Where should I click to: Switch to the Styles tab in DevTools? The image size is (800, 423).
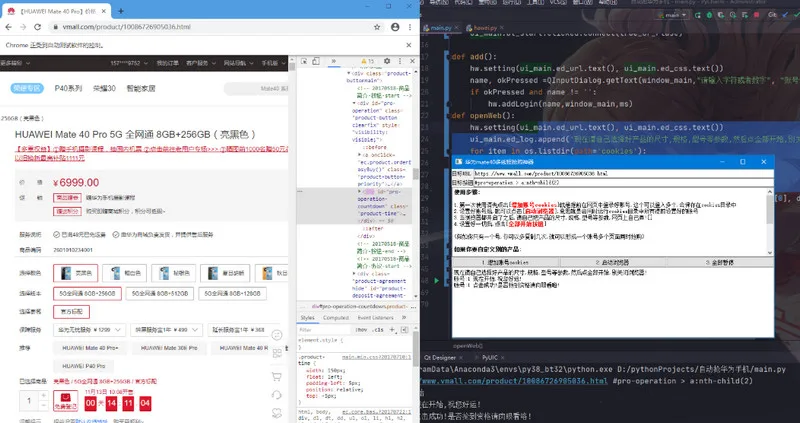tap(308, 317)
